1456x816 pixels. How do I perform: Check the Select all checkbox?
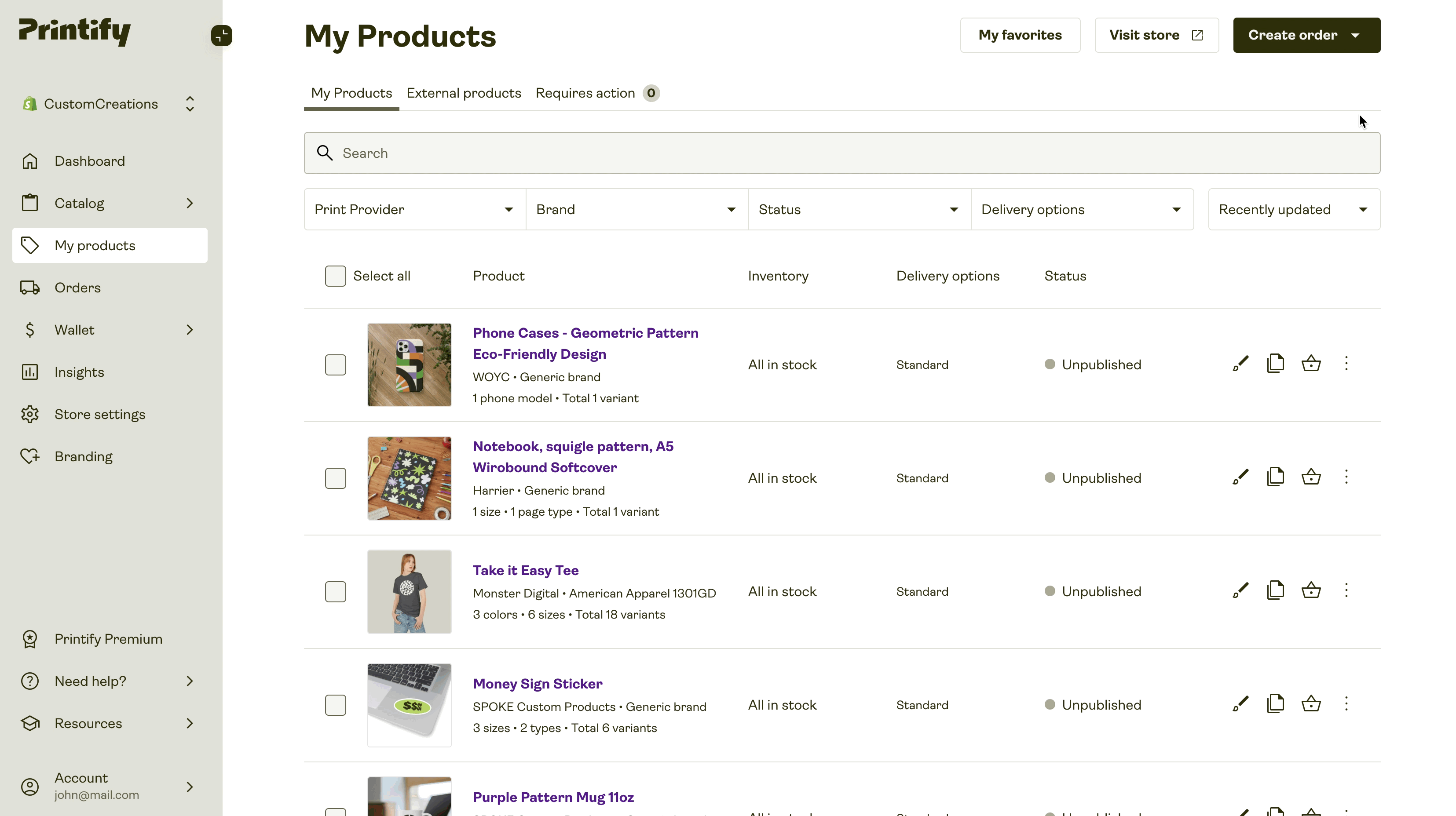(335, 276)
